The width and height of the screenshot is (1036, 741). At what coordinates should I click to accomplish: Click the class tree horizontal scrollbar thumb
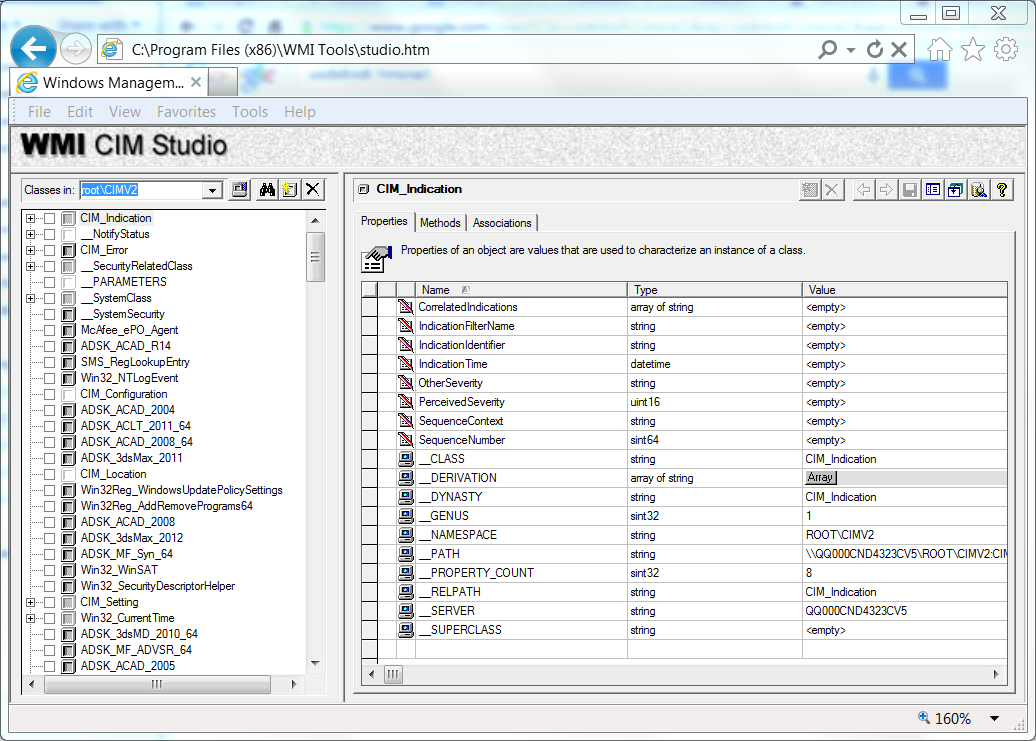coord(157,685)
